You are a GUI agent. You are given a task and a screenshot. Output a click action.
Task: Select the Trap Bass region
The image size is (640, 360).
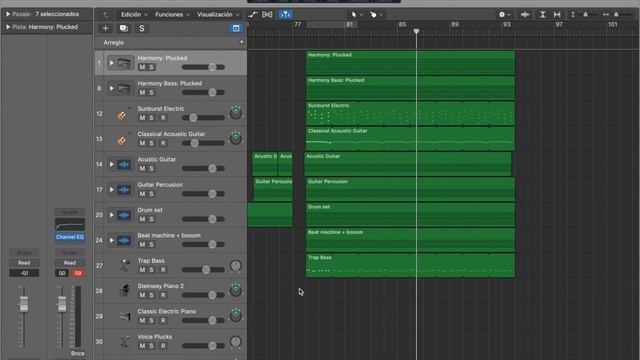410,265
